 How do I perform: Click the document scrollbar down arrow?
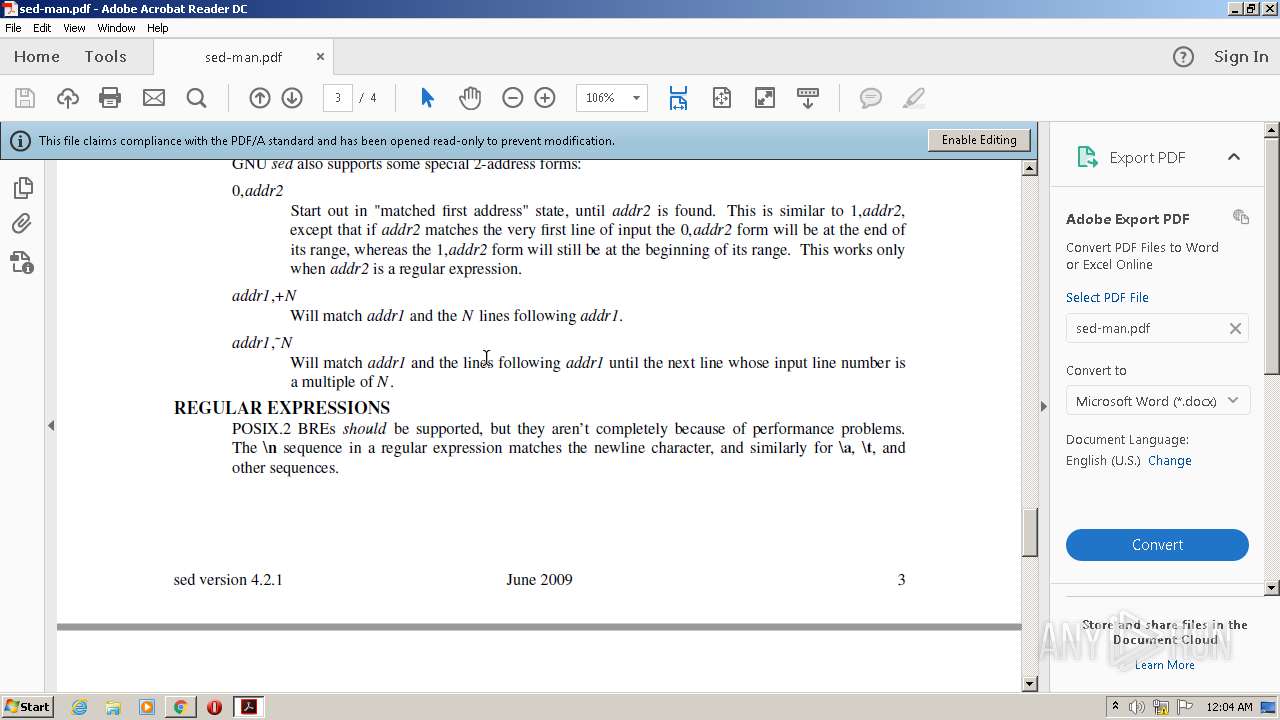point(1030,684)
